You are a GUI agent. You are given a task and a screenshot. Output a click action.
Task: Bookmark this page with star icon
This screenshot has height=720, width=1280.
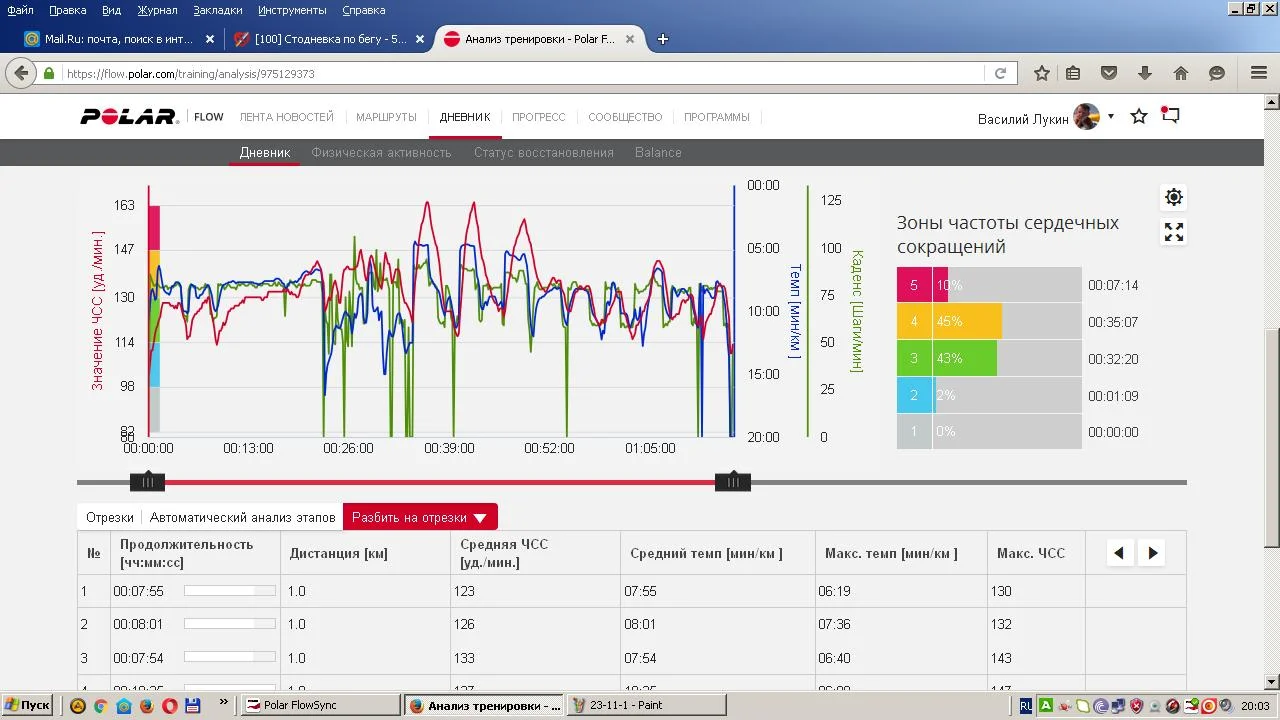pyautogui.click(x=1042, y=73)
